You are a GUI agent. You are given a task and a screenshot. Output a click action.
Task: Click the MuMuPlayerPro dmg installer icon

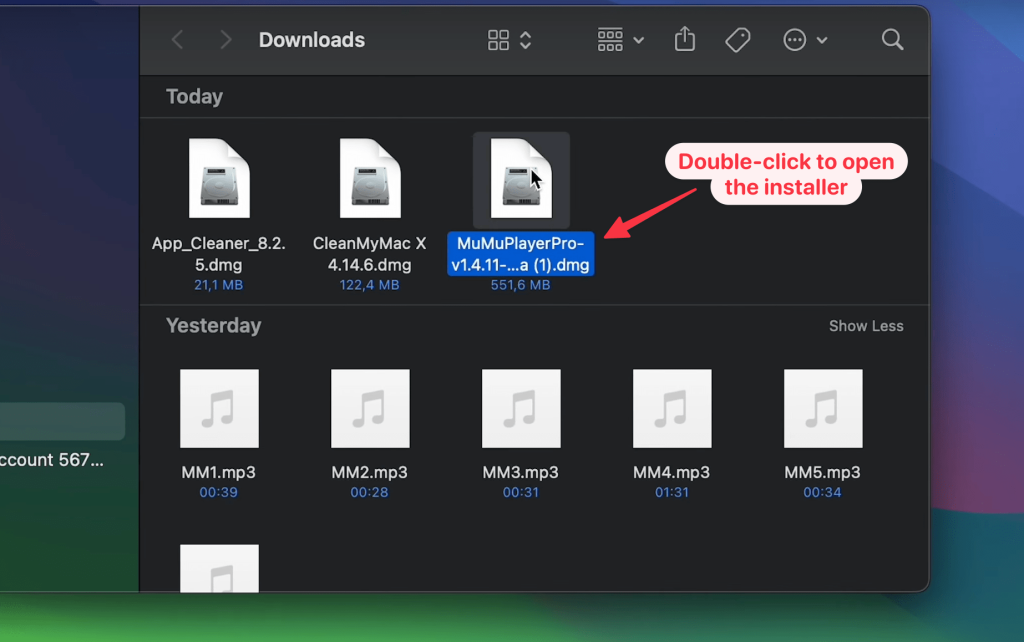(x=521, y=179)
